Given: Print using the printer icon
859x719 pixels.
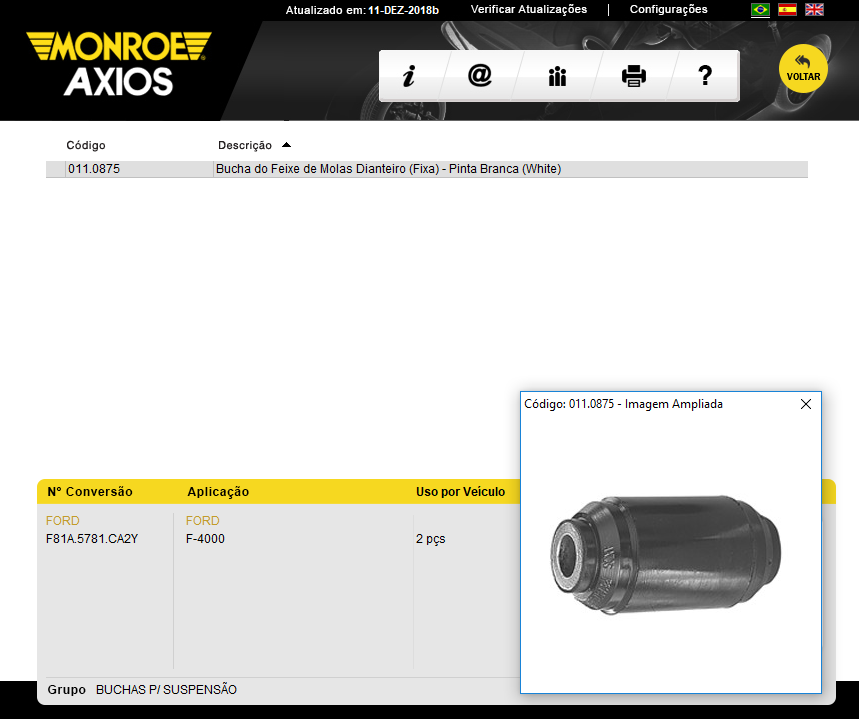Looking at the screenshot, I should click(x=634, y=77).
